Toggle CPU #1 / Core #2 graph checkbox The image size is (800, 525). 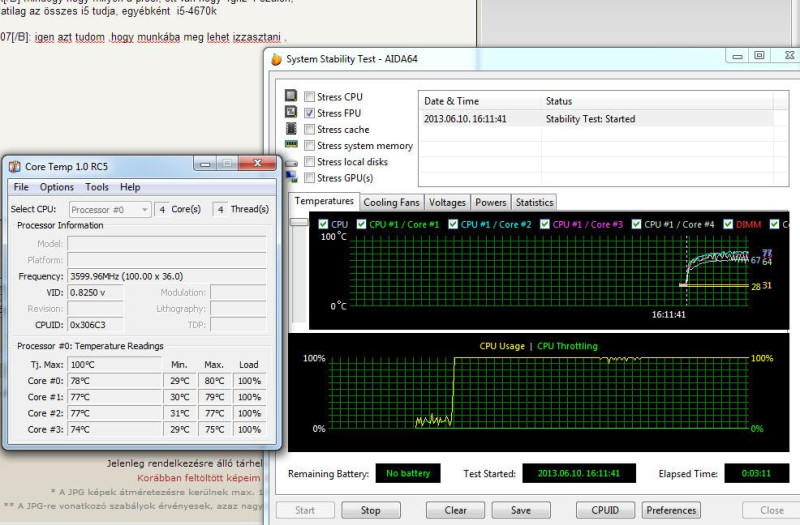(453, 224)
